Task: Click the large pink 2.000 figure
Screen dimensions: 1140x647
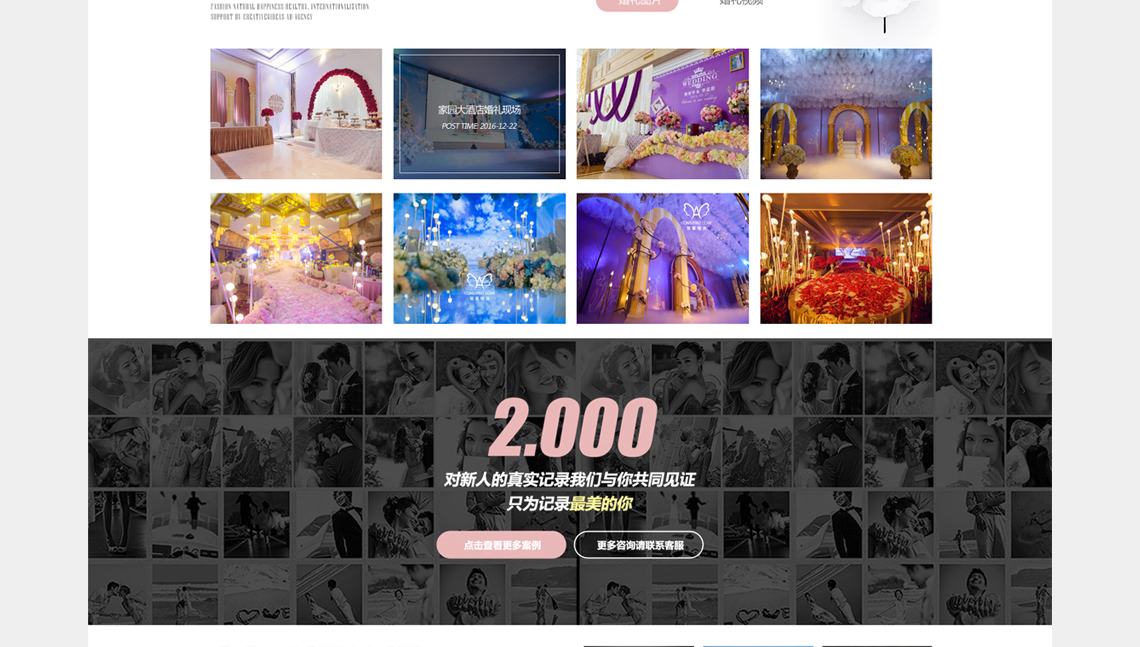Action: pos(572,428)
